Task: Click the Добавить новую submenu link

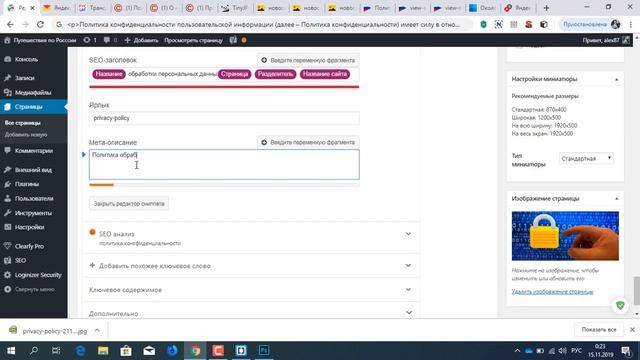Action: click(26, 135)
